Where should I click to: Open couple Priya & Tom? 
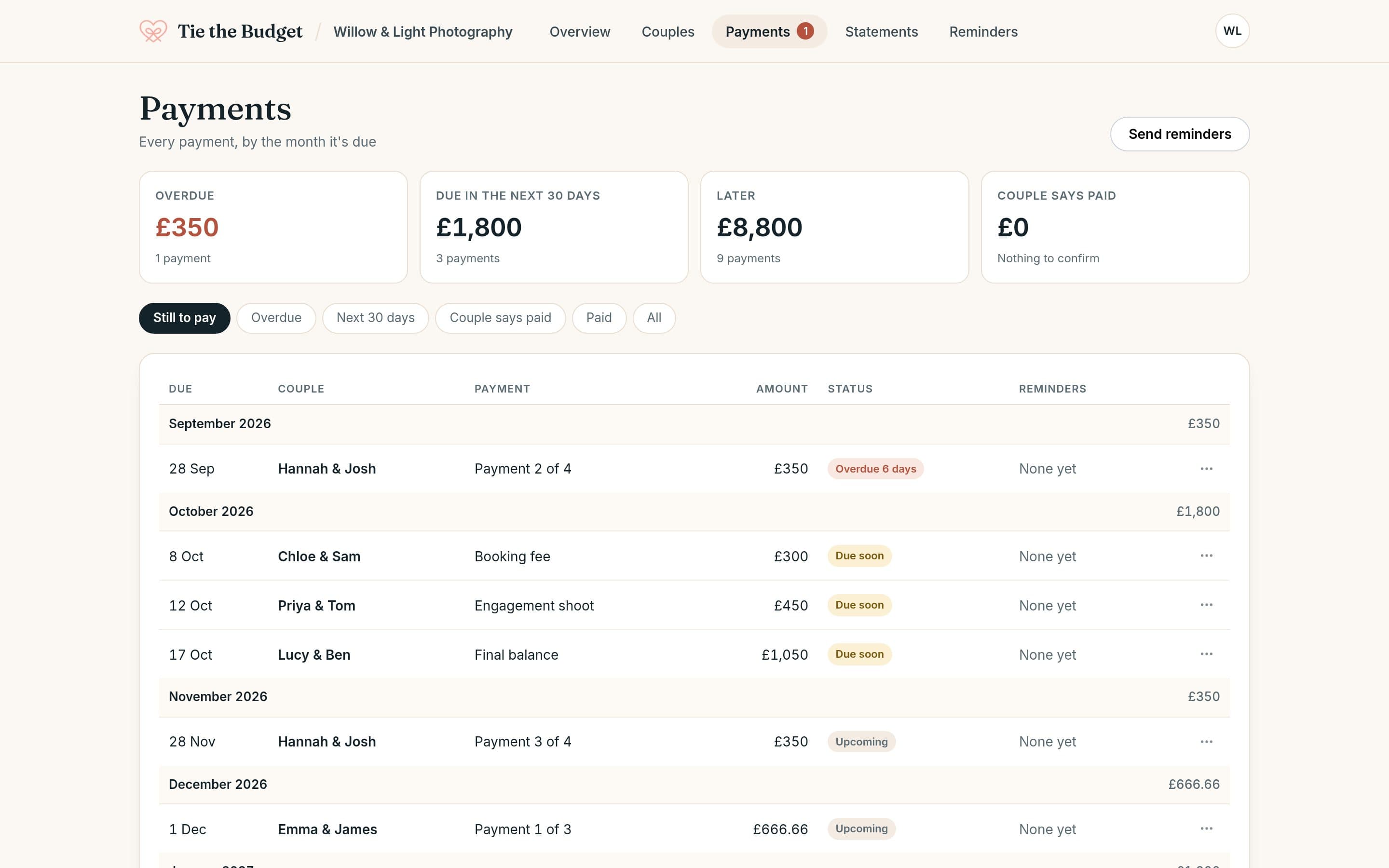316,606
